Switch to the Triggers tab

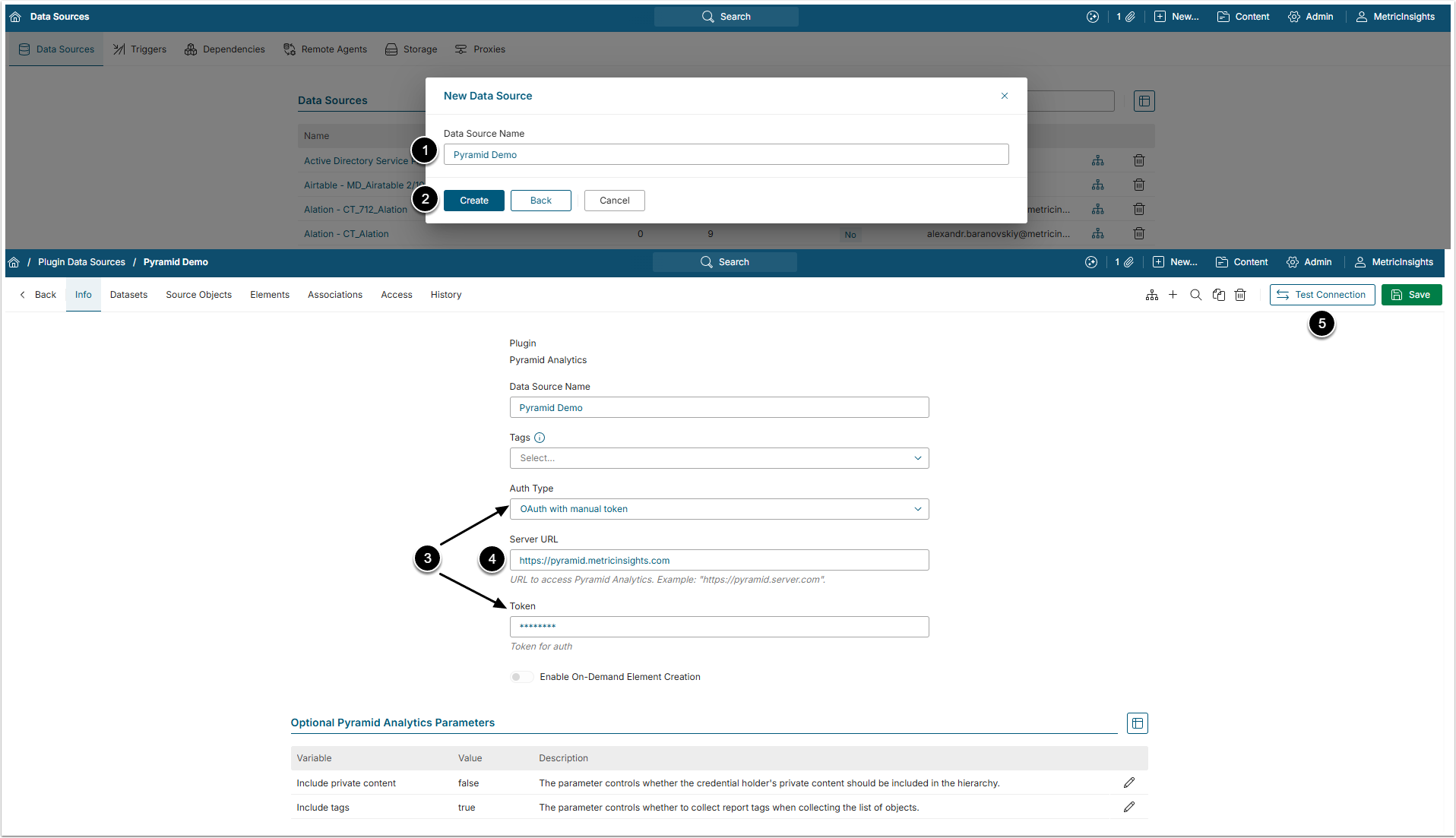click(x=140, y=49)
